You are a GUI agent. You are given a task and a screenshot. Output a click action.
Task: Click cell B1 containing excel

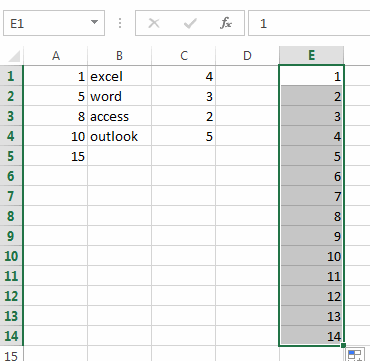[x=120, y=76]
